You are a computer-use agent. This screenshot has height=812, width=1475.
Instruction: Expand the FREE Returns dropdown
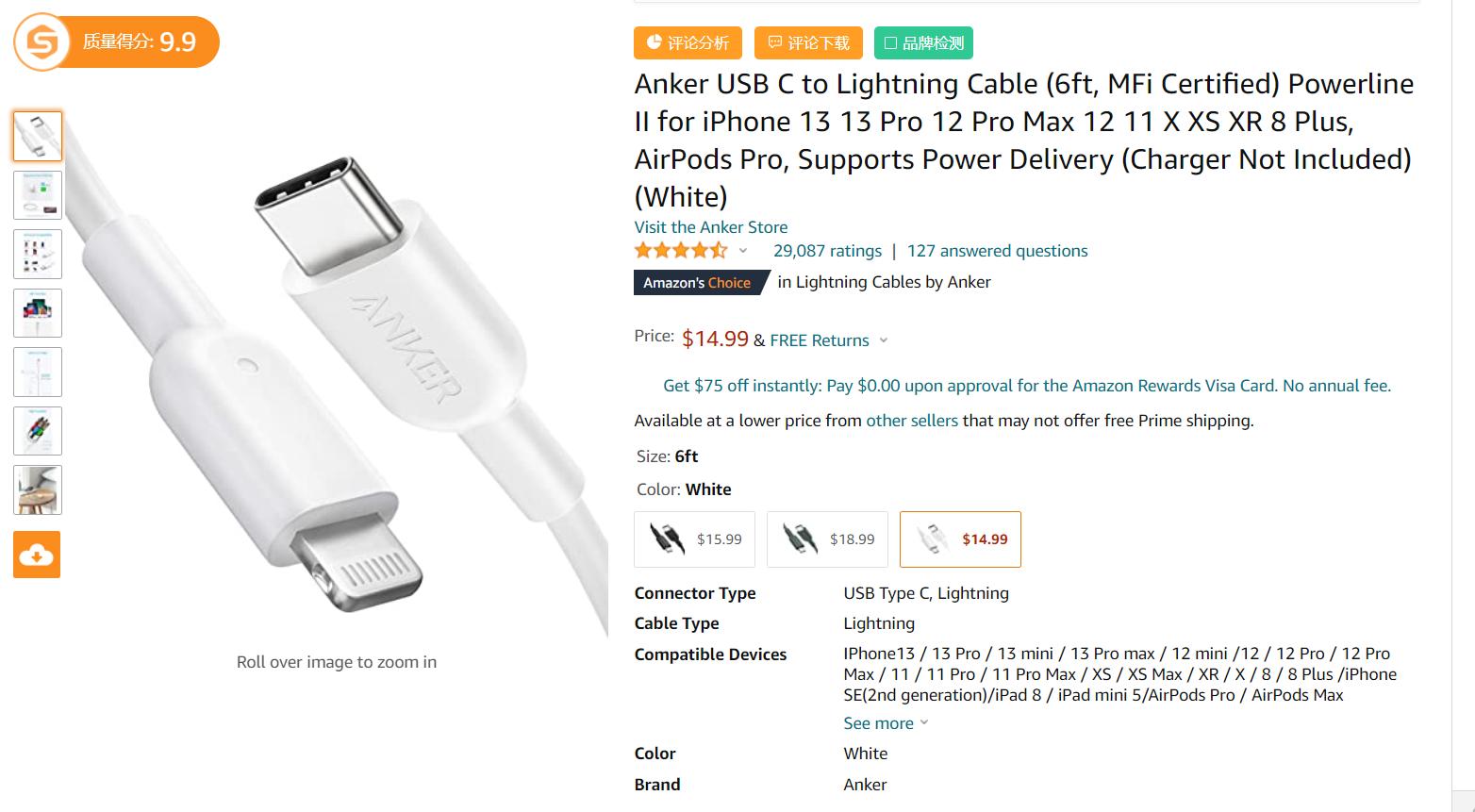tap(884, 340)
